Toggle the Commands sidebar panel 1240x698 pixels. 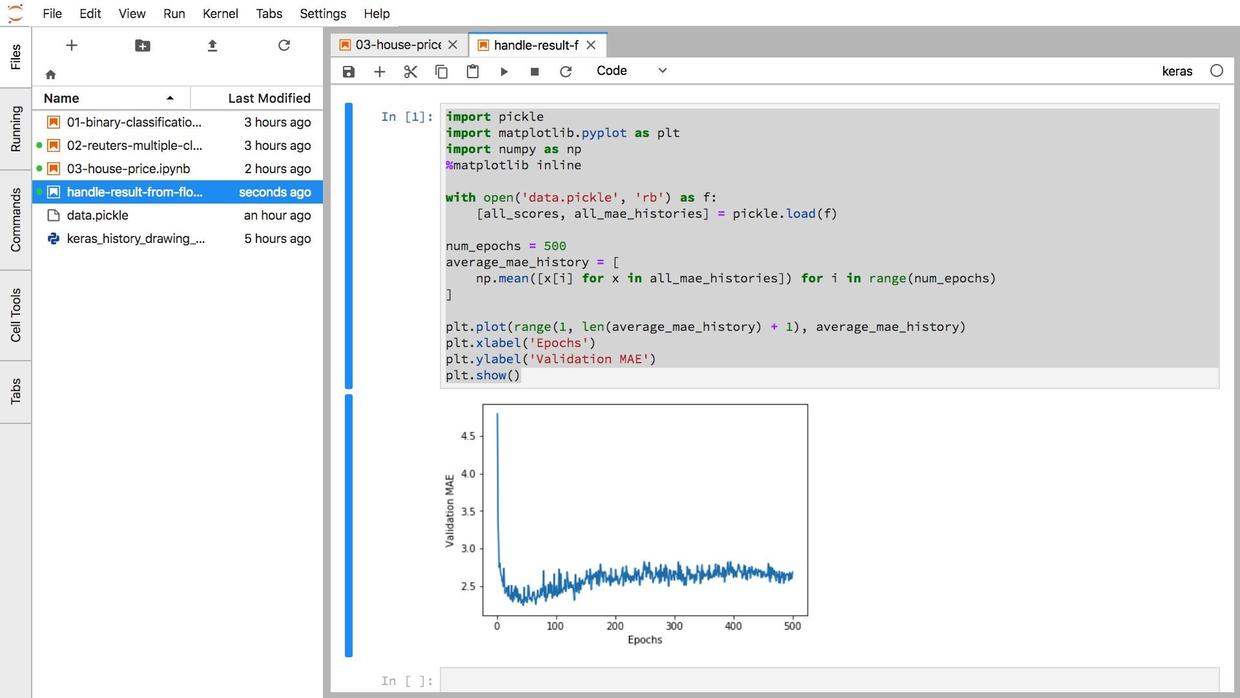[x=16, y=219]
